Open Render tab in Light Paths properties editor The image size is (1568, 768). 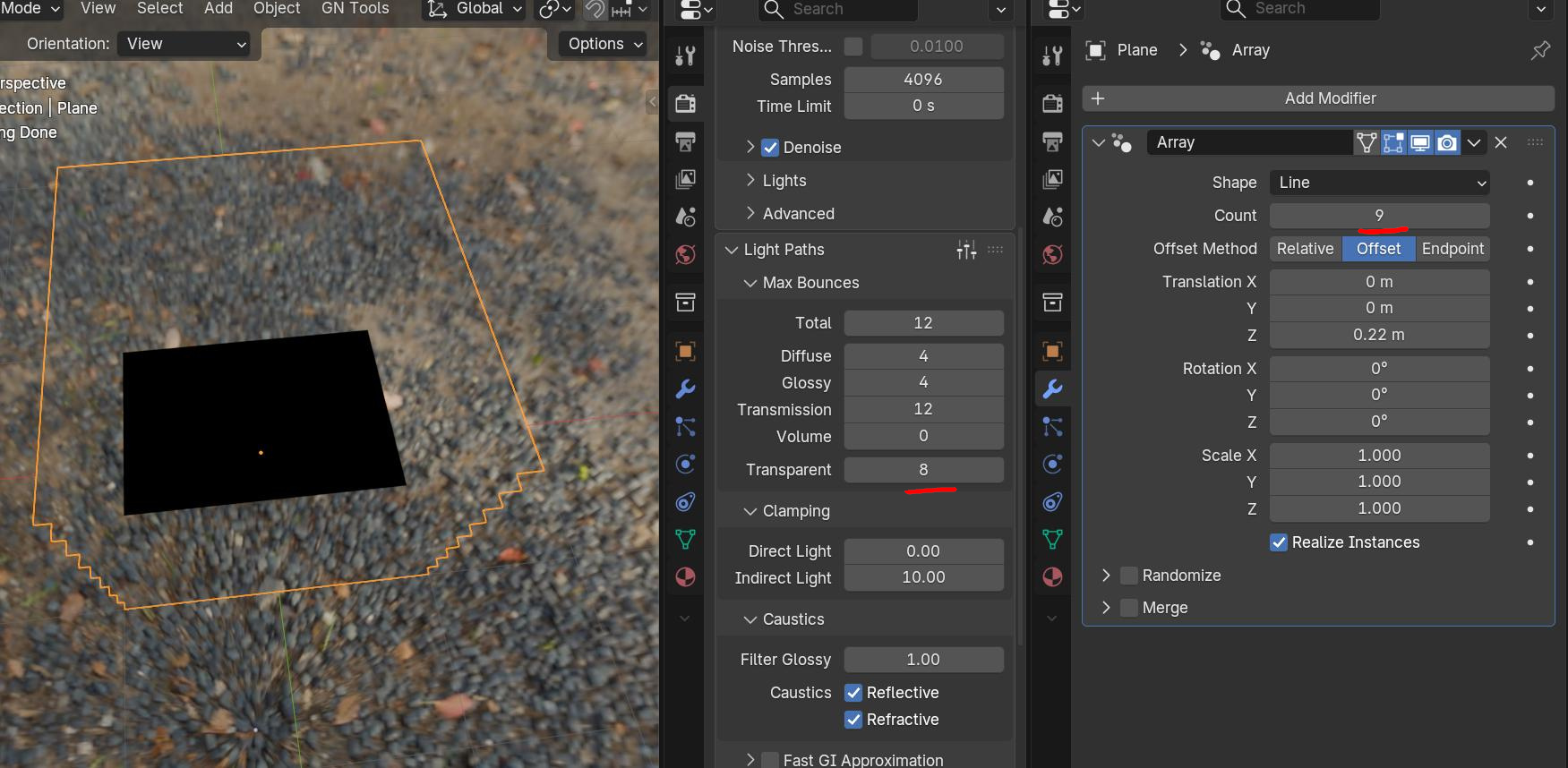[685, 103]
